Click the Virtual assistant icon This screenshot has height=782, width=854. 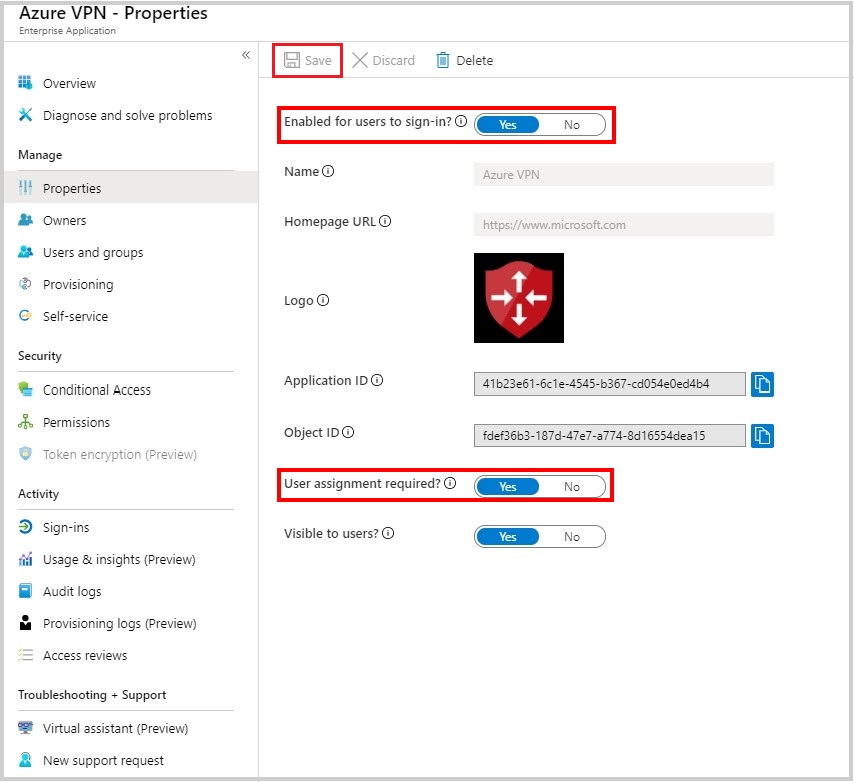(x=25, y=728)
